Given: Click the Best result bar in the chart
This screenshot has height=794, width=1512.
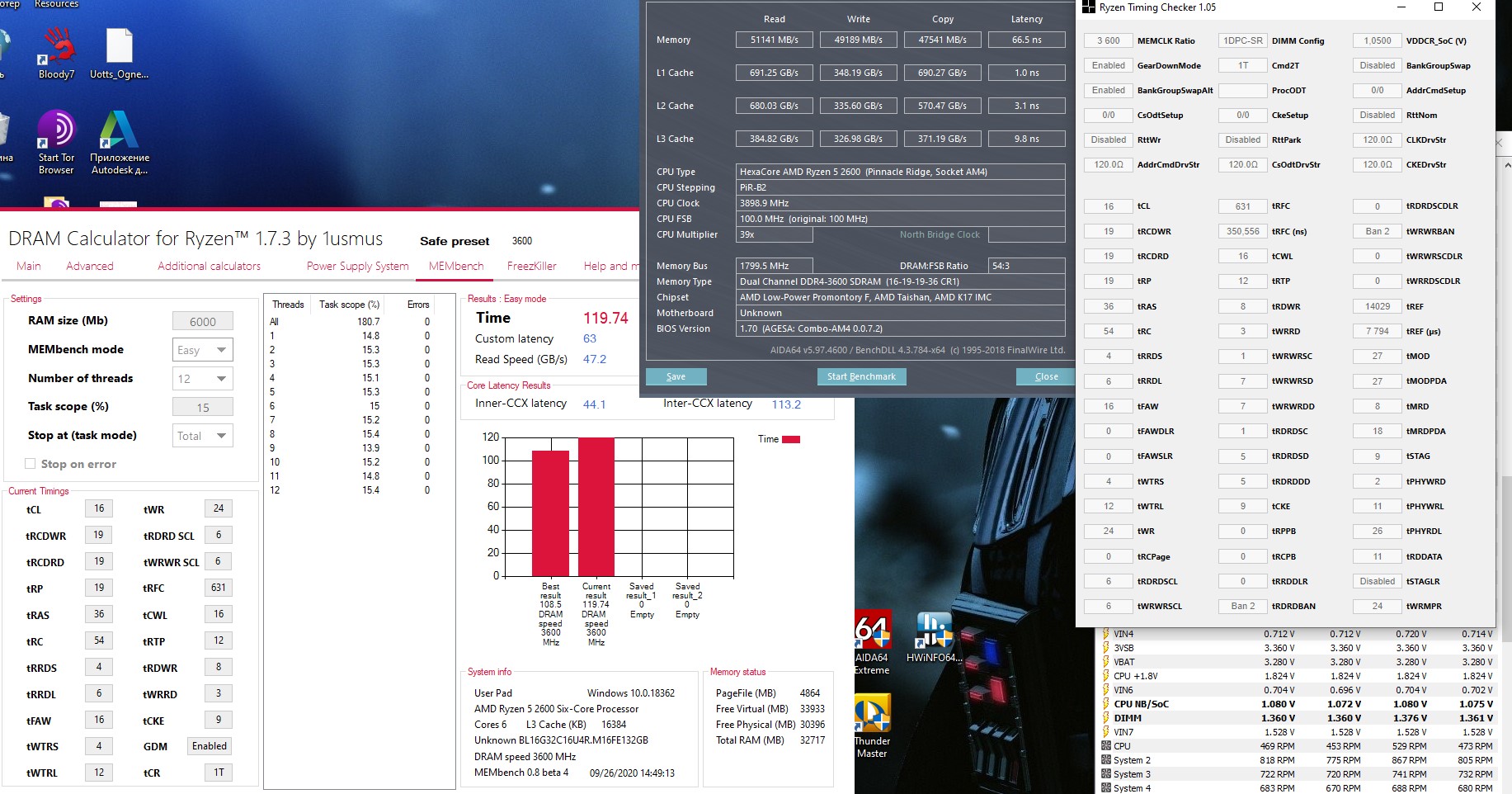Looking at the screenshot, I should tap(550, 513).
